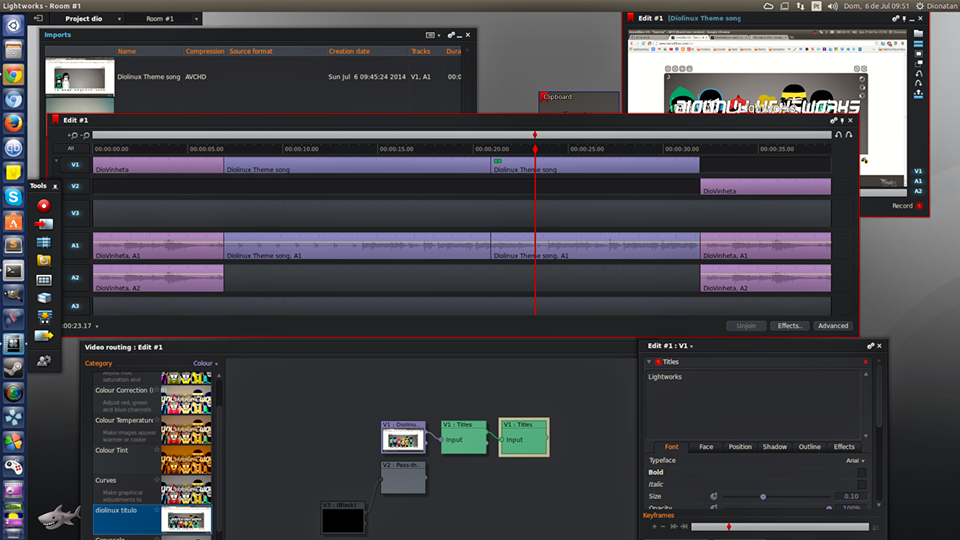Switch to the Shadow tab
960x540 pixels.
click(x=774, y=447)
